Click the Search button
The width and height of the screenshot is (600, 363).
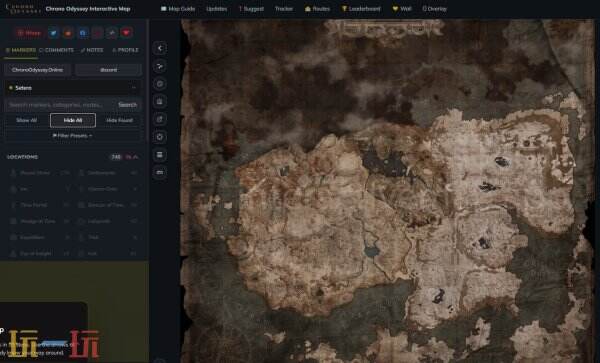pyautogui.click(x=128, y=105)
